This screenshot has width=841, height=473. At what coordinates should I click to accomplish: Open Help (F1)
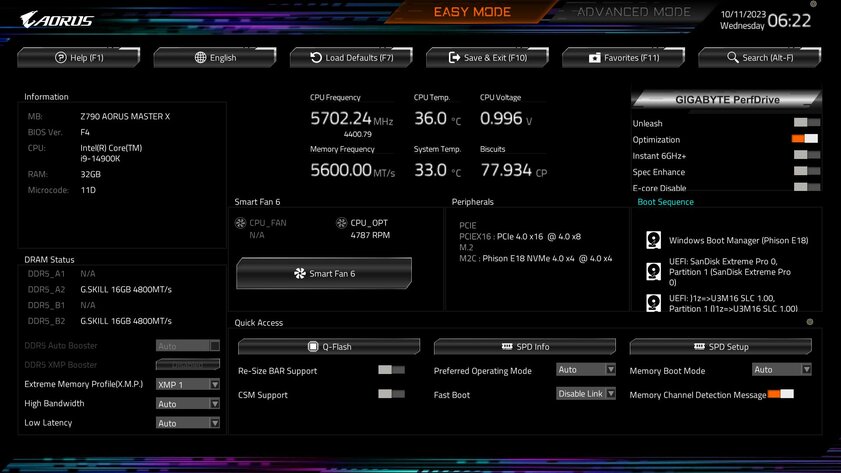click(x=79, y=57)
